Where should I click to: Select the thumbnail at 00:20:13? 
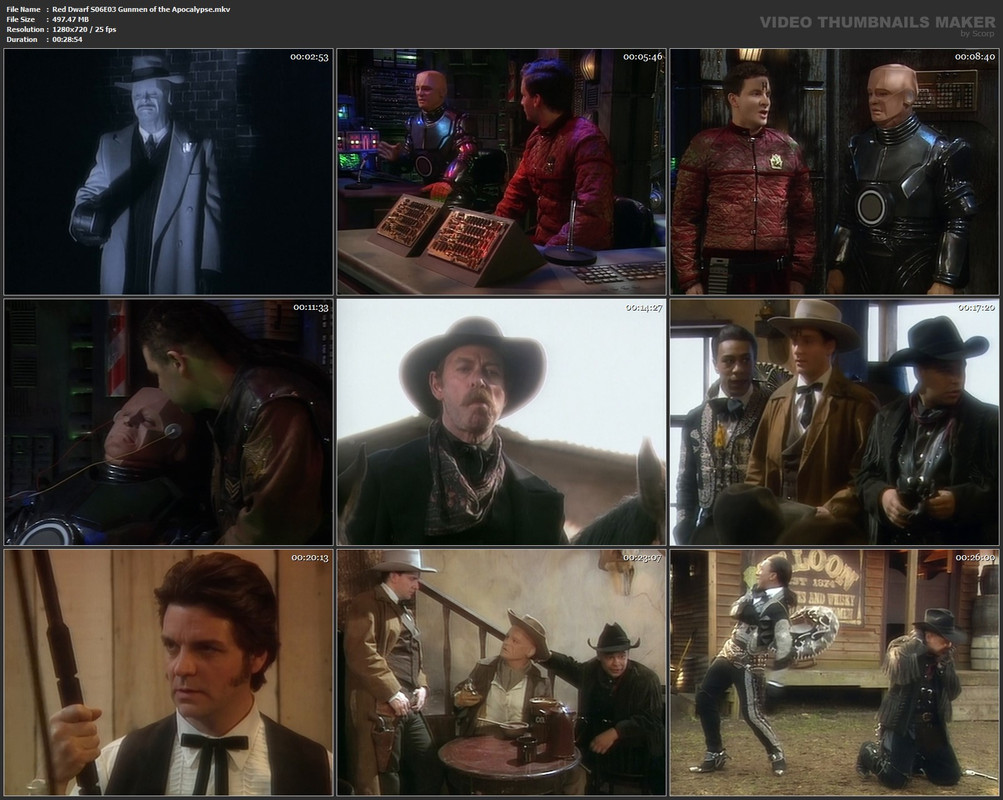(169, 672)
